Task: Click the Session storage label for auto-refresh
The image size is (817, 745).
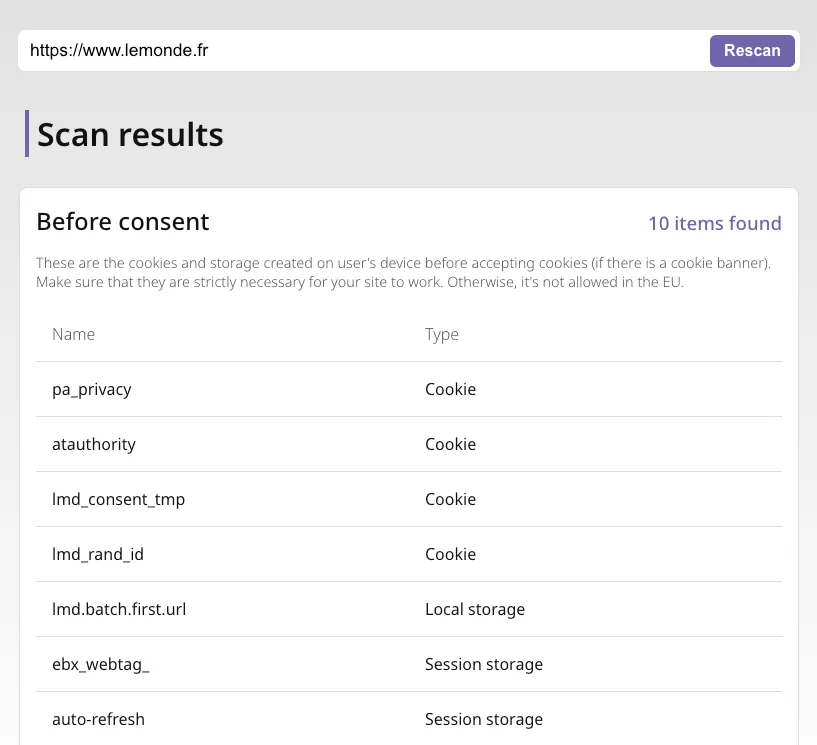Action: (x=484, y=719)
